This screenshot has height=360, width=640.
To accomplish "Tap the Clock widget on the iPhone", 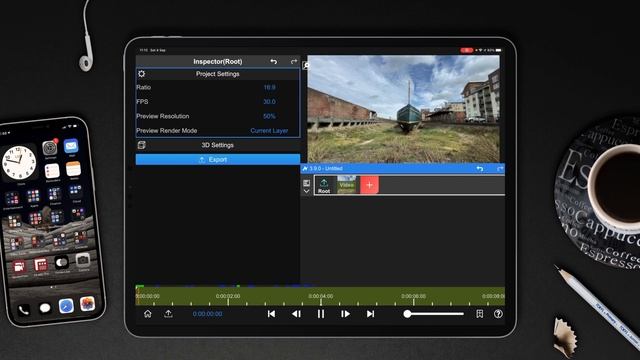I will [x=19, y=163].
